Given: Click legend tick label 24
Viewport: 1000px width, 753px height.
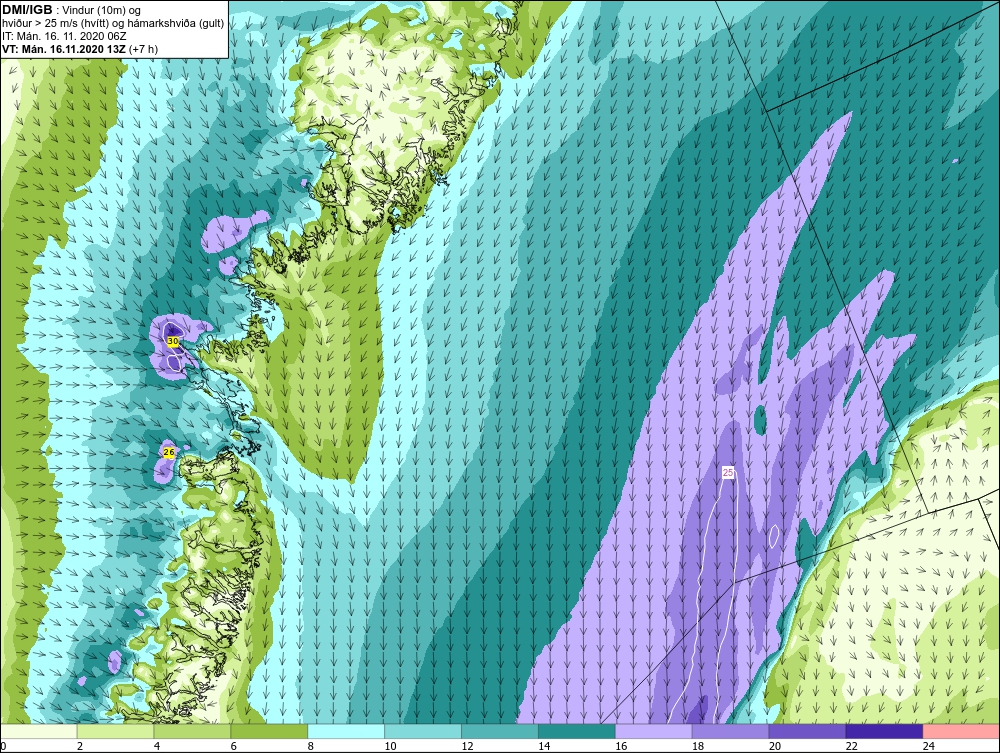Looking at the screenshot, I should point(929,746).
